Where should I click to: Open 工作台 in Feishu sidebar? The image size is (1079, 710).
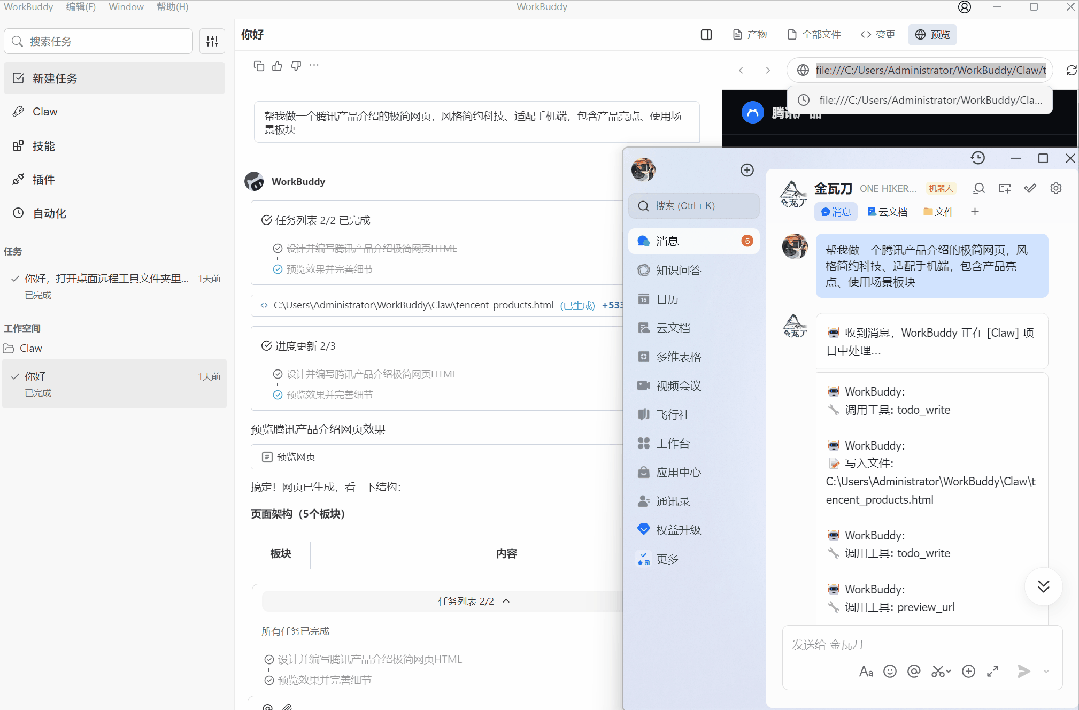click(x=694, y=444)
